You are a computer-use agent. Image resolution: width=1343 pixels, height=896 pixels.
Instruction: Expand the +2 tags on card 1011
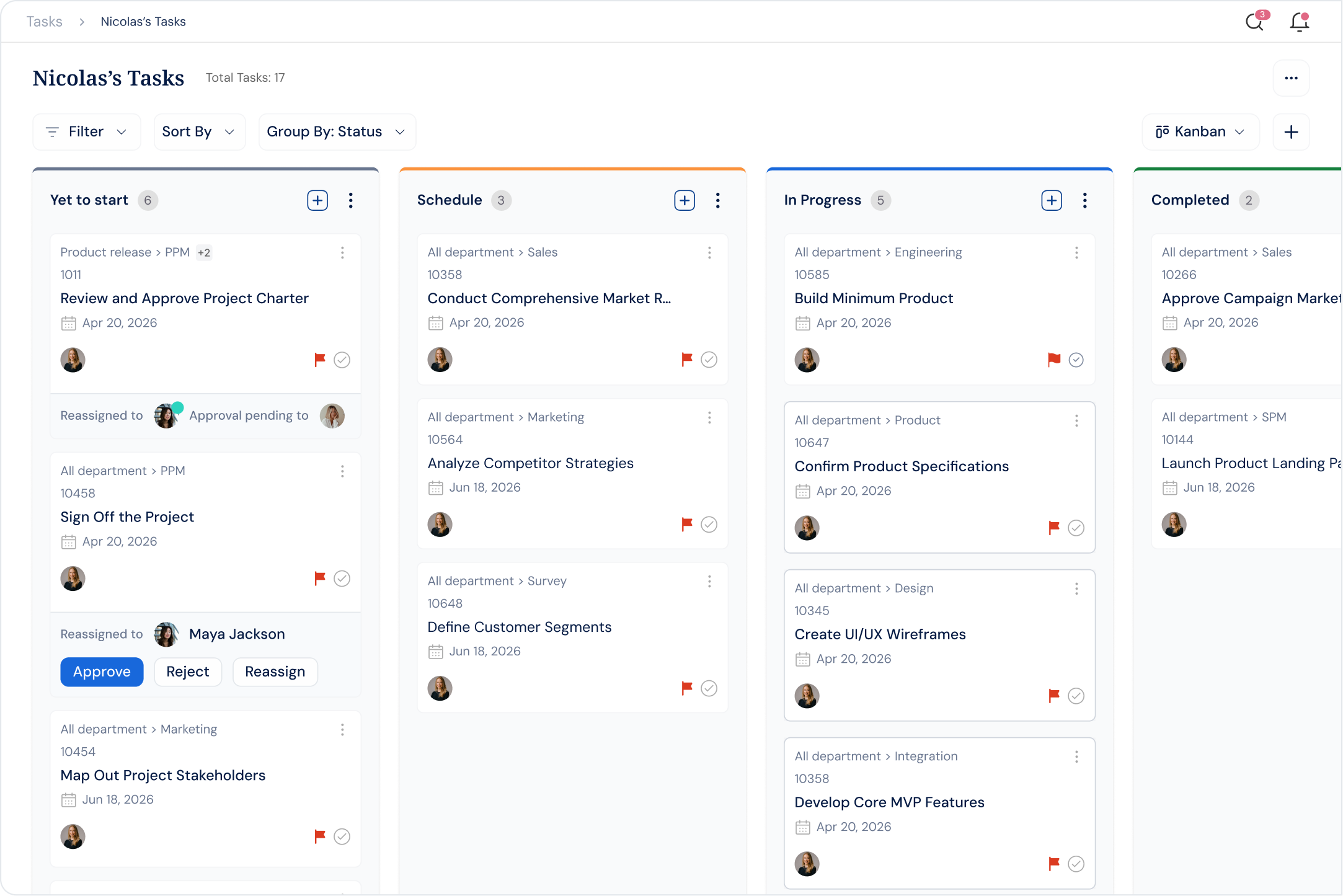click(x=204, y=252)
